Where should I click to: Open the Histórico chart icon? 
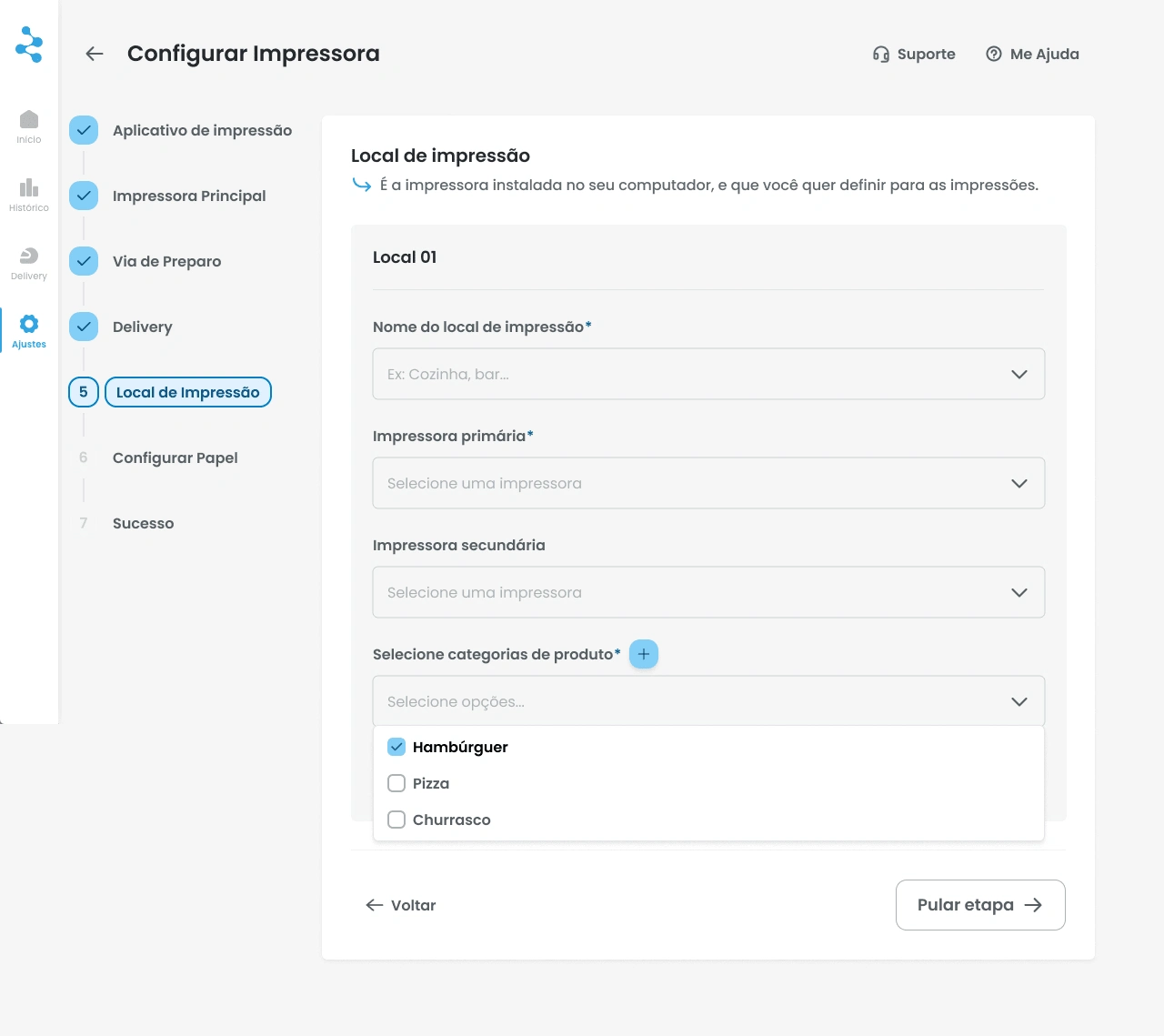29,188
